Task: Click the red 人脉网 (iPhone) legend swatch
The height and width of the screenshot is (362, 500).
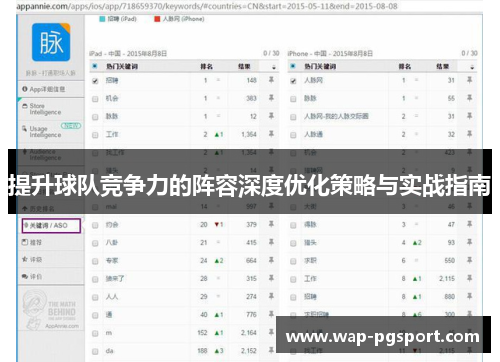Action: click(x=157, y=19)
